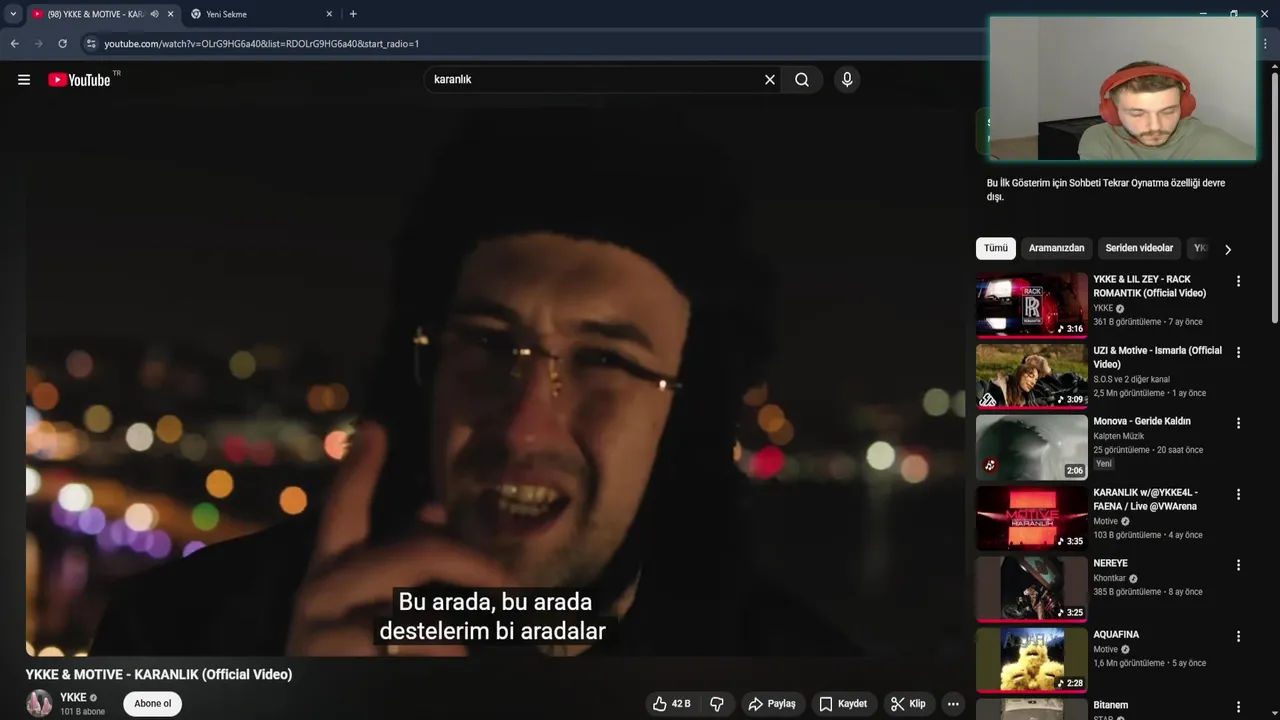Dislike the video with the thumbs-down icon
This screenshot has width=1280, height=720.
click(x=717, y=704)
